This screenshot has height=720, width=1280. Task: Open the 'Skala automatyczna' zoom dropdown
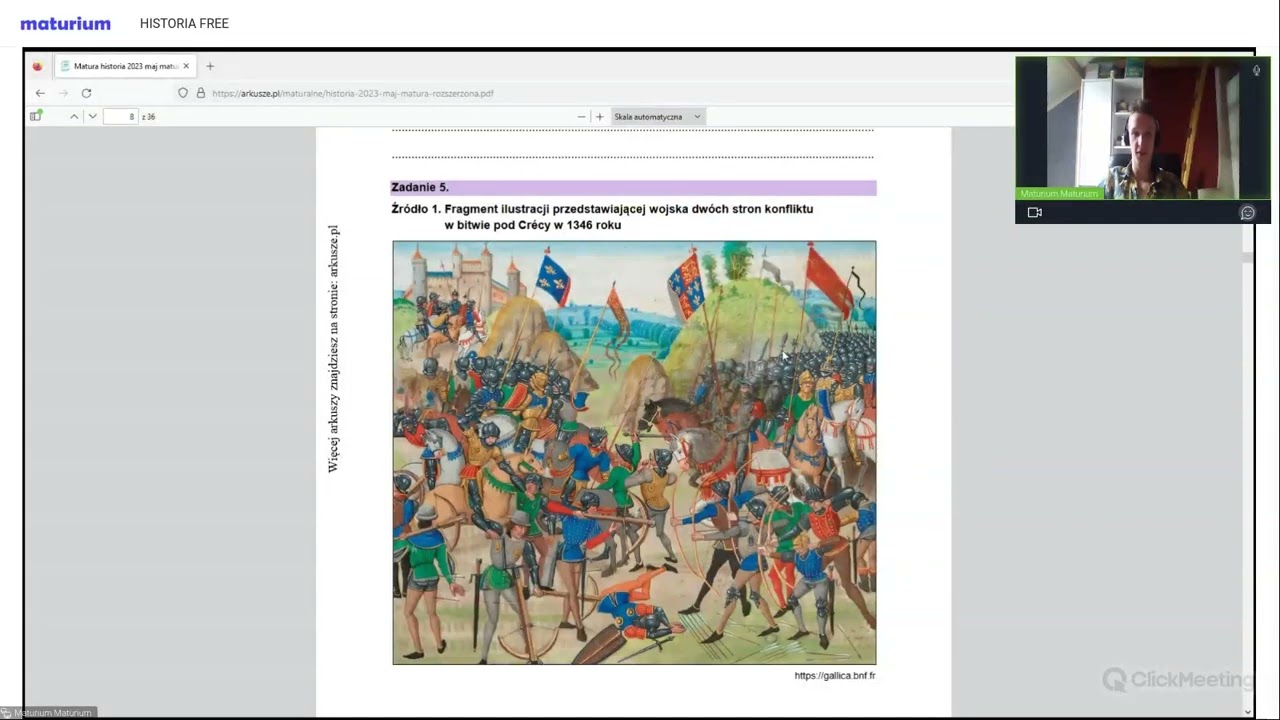pos(657,116)
